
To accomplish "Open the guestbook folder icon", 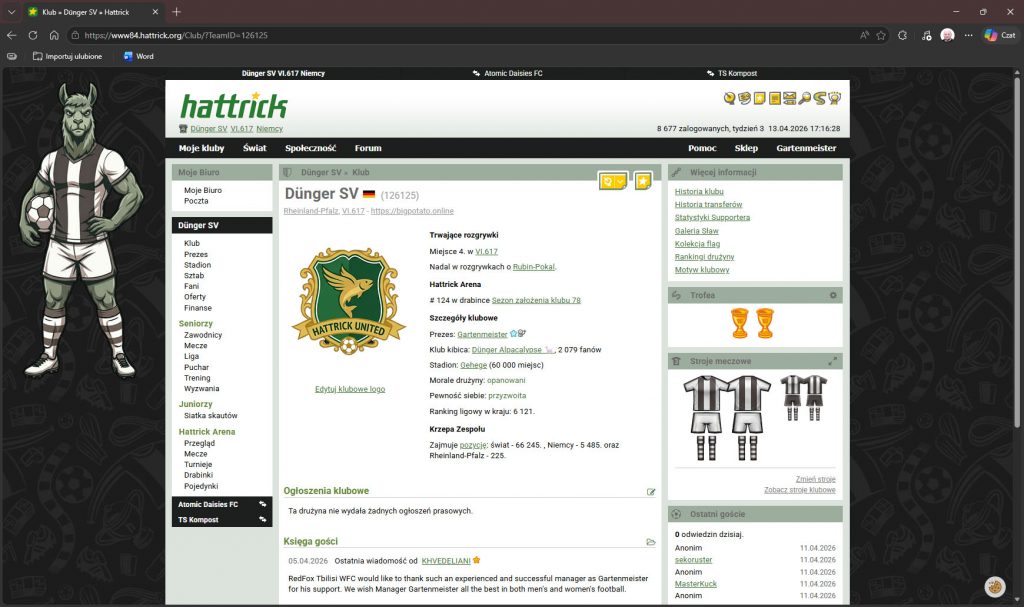I will pyautogui.click(x=651, y=542).
